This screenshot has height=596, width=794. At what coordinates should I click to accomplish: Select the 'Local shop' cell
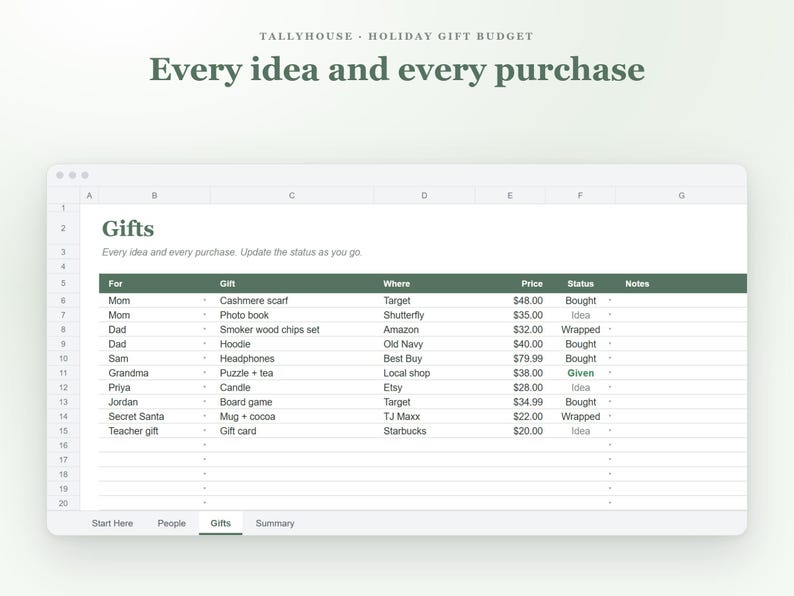click(424, 373)
